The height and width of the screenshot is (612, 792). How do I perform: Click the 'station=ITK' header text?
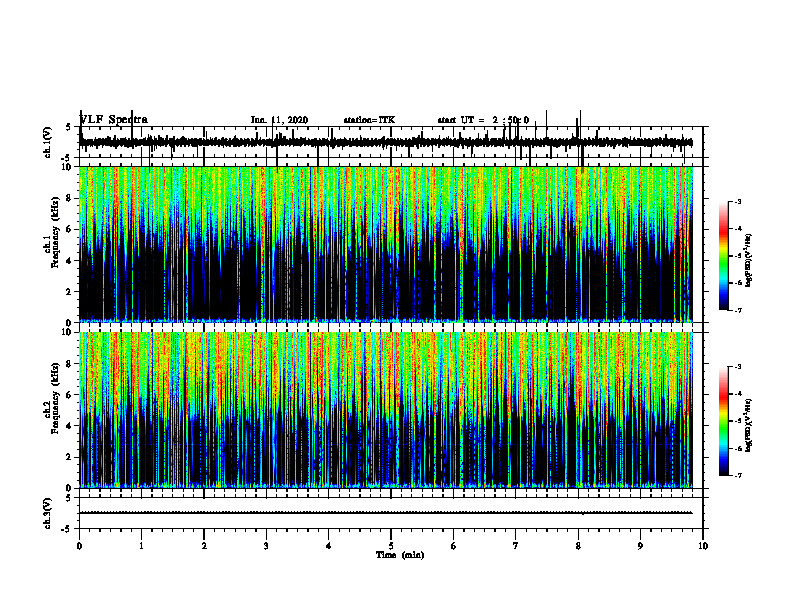pyautogui.click(x=369, y=120)
